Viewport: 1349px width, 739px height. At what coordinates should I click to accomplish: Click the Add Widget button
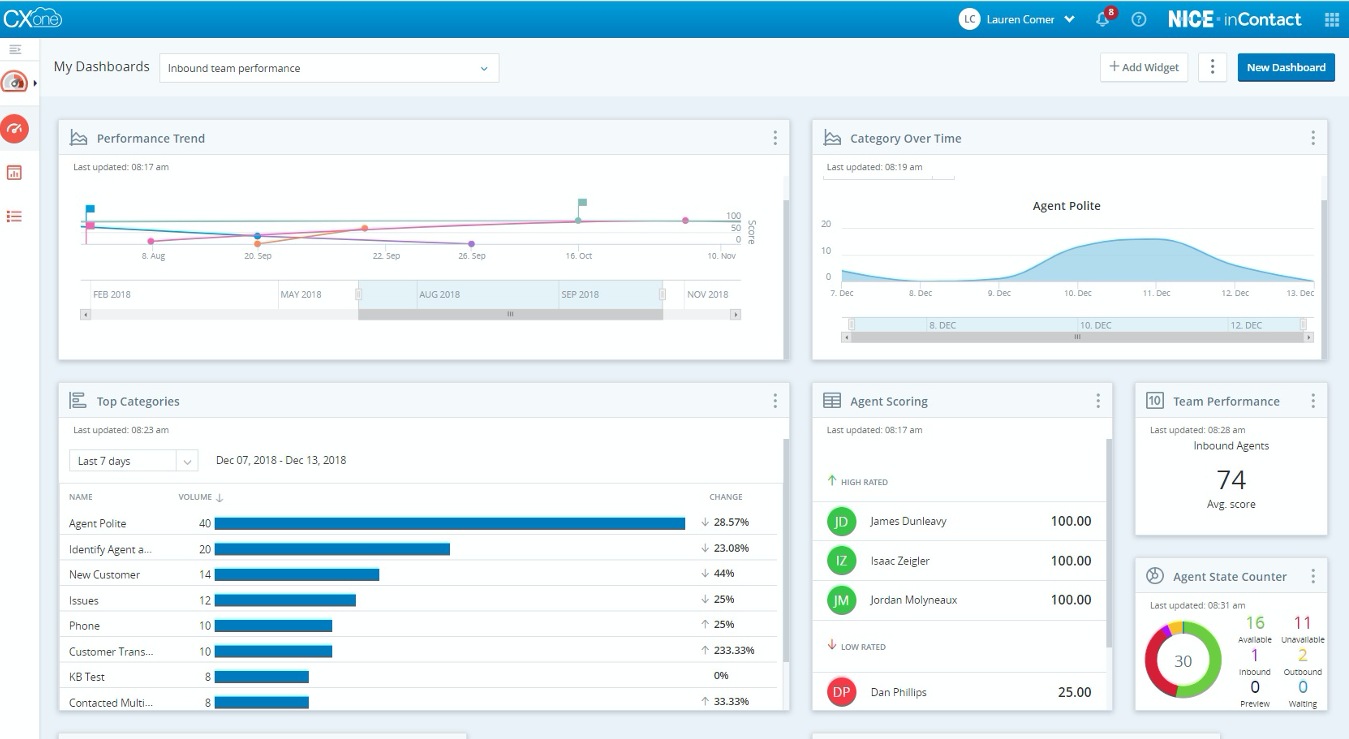click(1144, 67)
